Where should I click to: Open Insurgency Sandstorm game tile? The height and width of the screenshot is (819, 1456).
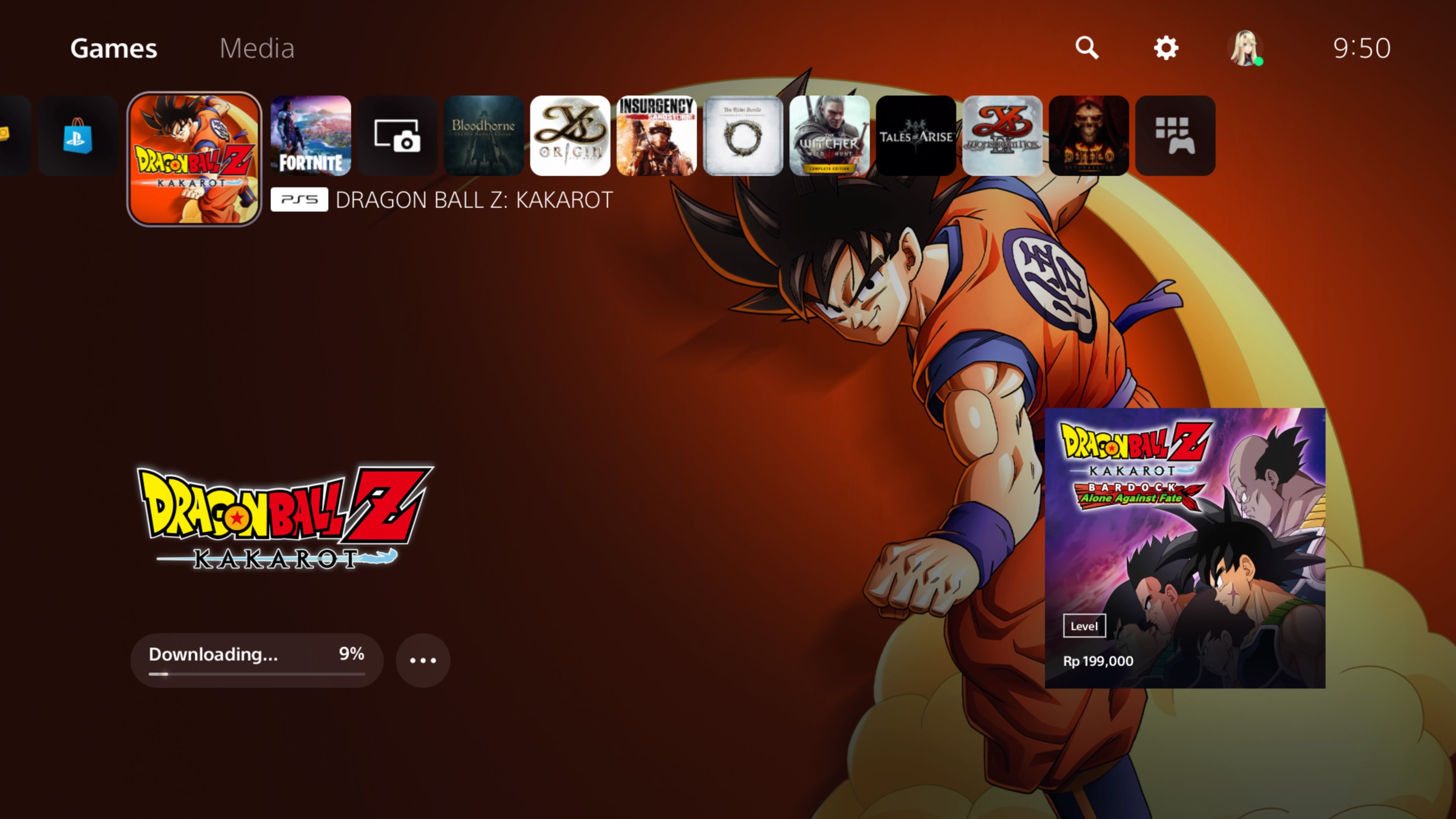click(x=657, y=136)
